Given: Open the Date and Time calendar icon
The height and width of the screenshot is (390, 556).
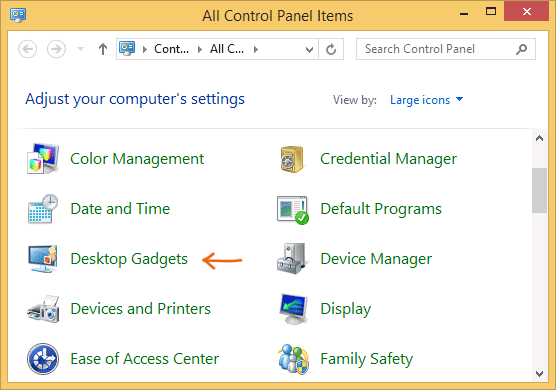Looking at the screenshot, I should point(43,209).
